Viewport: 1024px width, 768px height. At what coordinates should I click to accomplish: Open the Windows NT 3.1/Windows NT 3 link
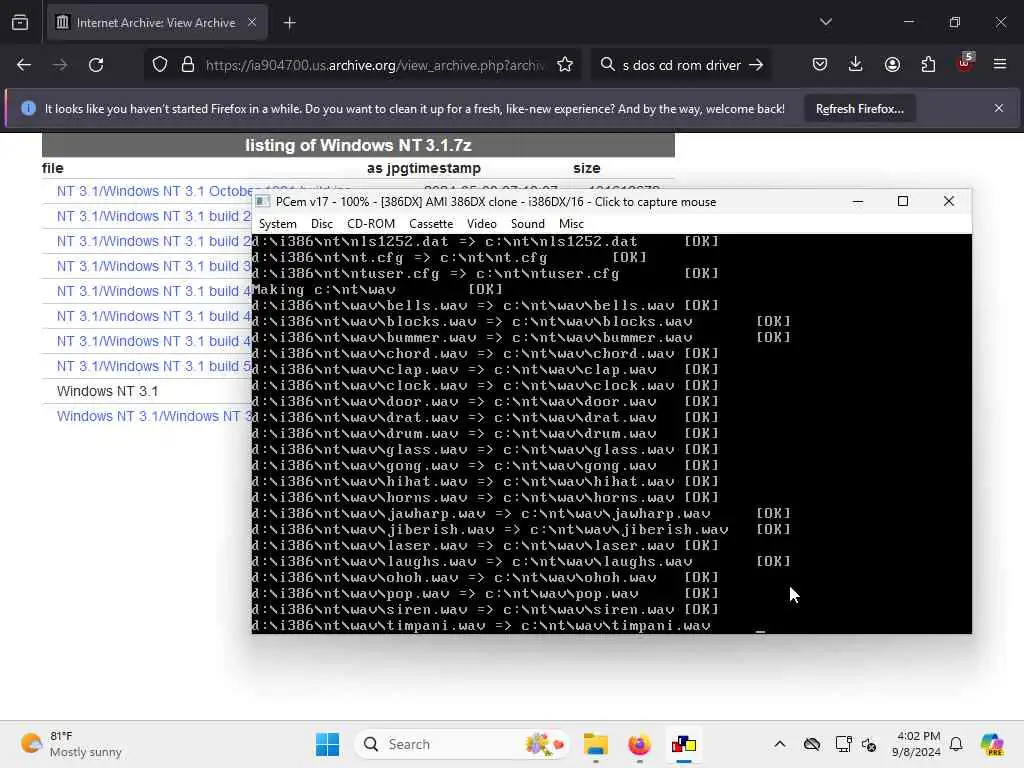tap(153, 417)
